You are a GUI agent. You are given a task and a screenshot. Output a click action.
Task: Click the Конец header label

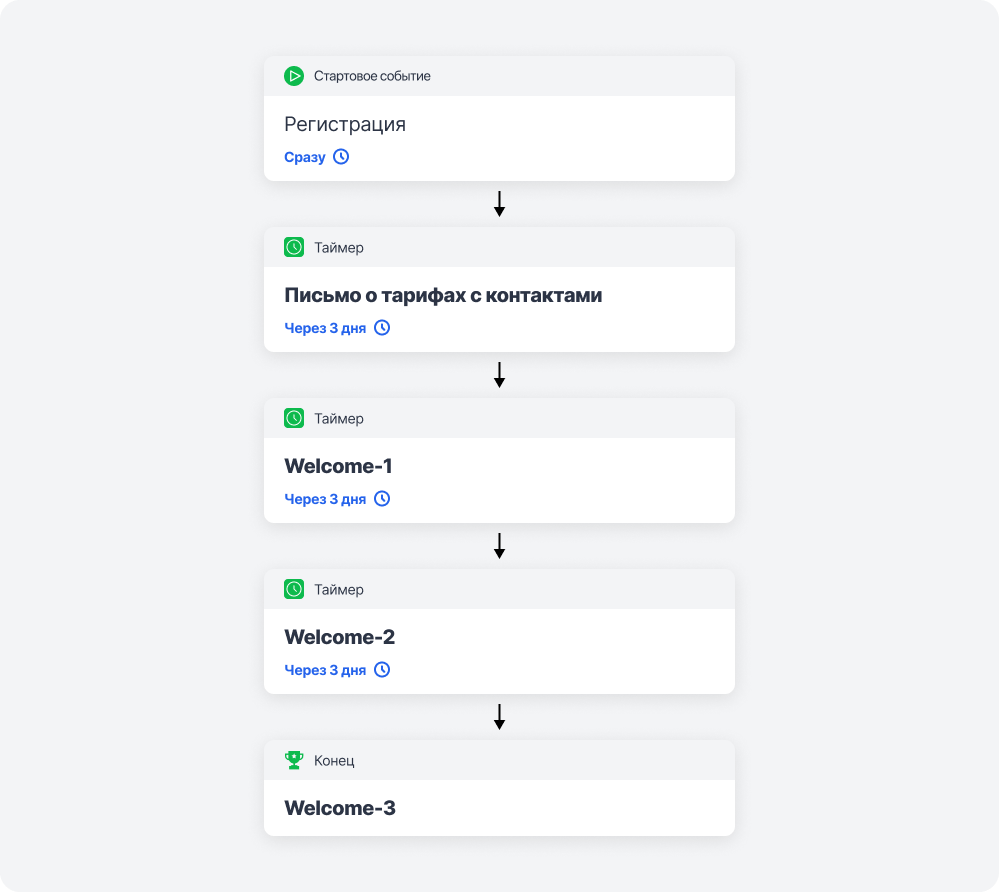[334, 761]
